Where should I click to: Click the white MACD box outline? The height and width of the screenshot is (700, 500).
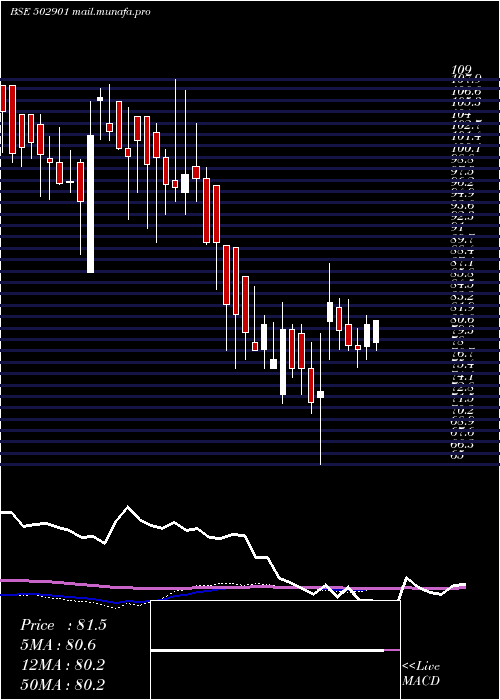[275, 650]
